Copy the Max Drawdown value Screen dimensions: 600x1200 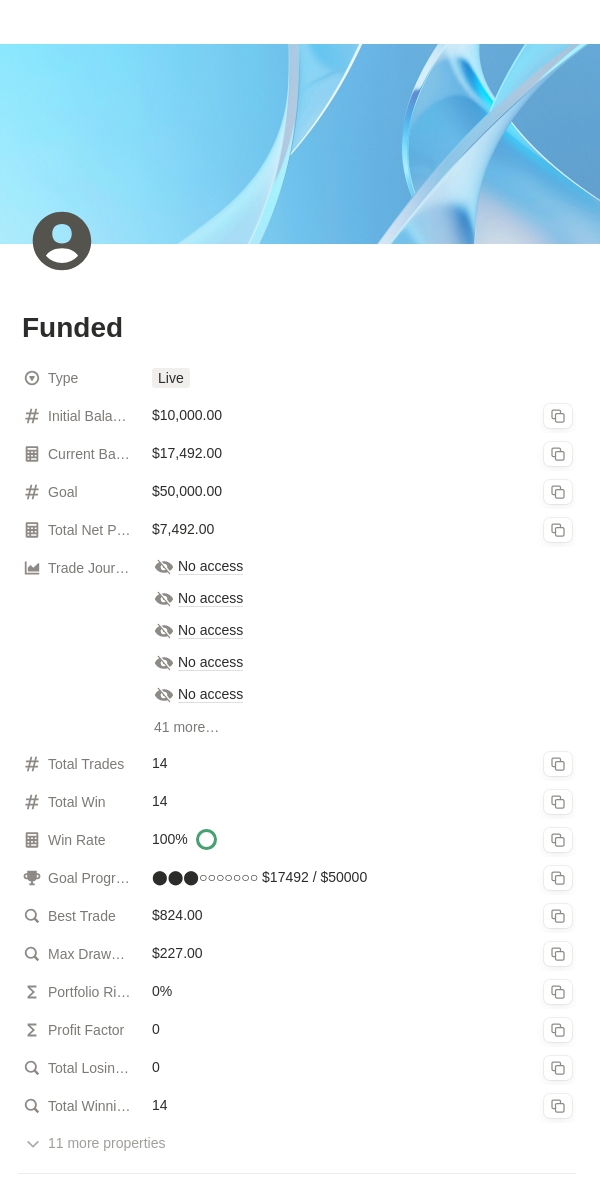(x=558, y=954)
